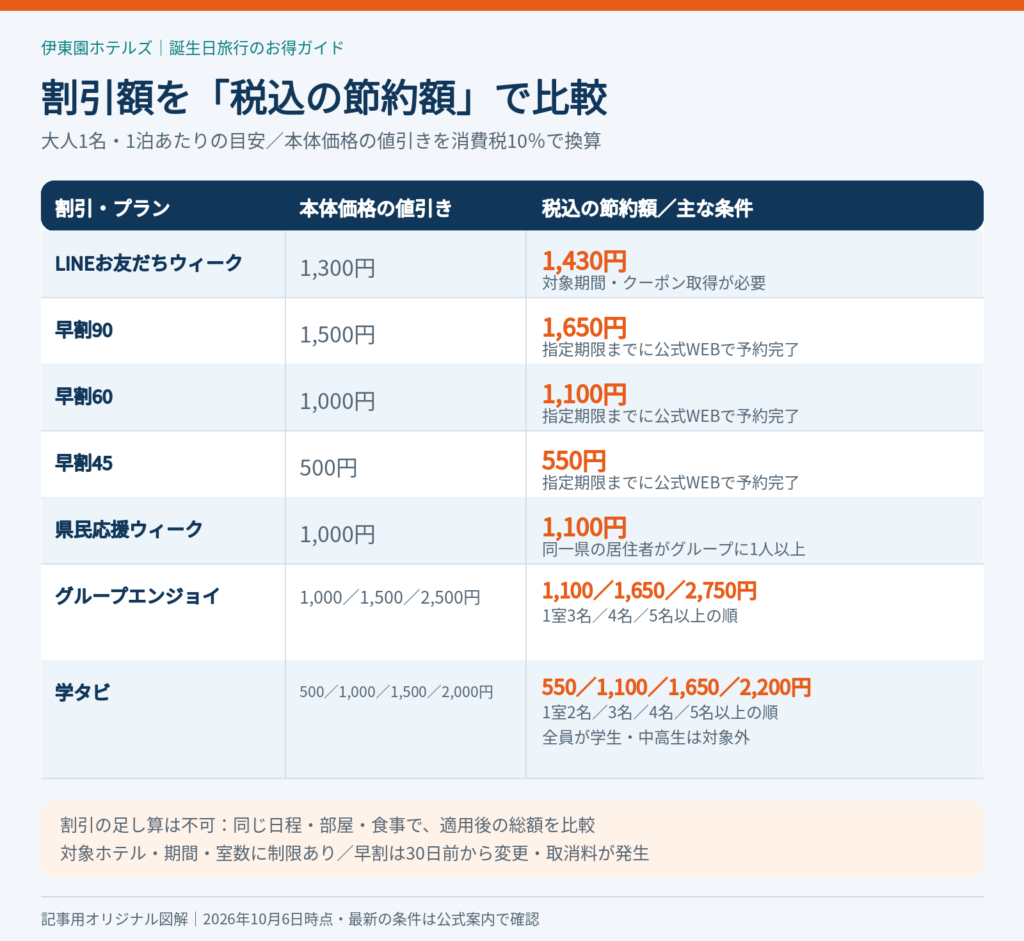Click the cell 1,000/1,500/2,500円
Image resolution: width=1024 pixels, height=941 pixels.
tap(390, 598)
